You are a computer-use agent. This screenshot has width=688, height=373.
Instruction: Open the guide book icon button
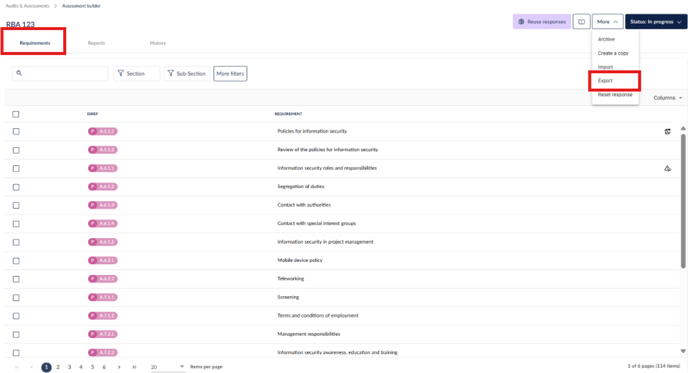coord(581,22)
